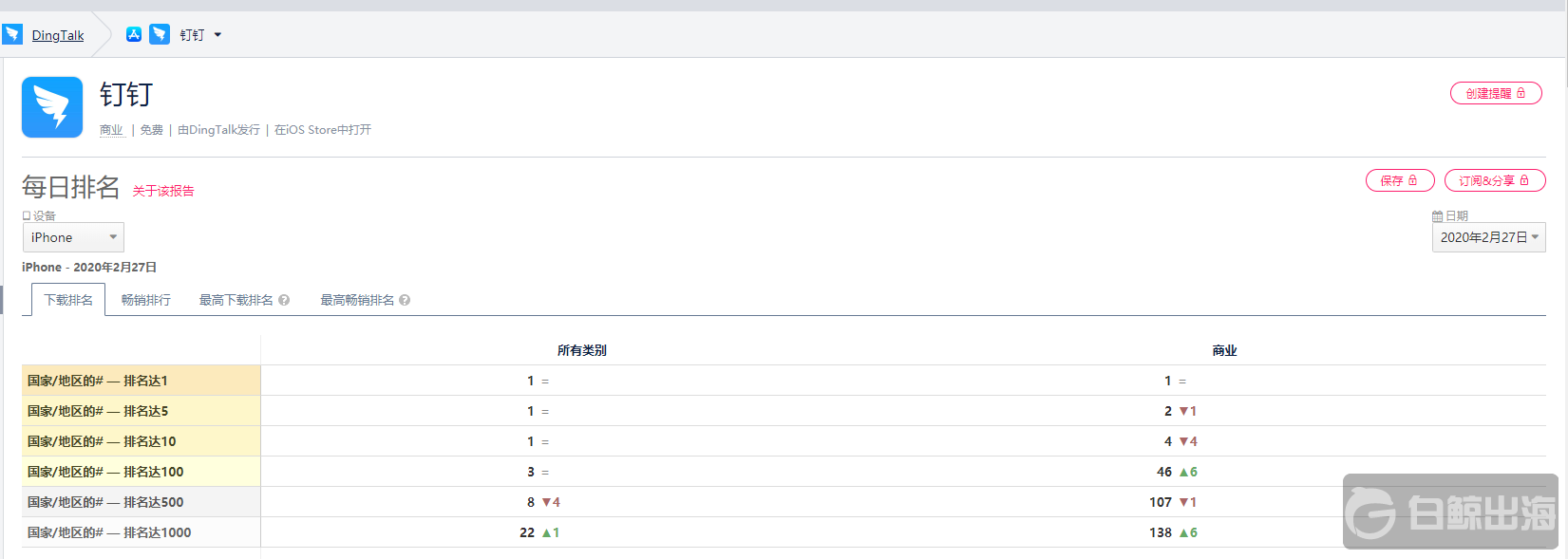This screenshot has width=1568, height=559.
Task: Open the 在iOS Store中打开 link
Action: 323,130
